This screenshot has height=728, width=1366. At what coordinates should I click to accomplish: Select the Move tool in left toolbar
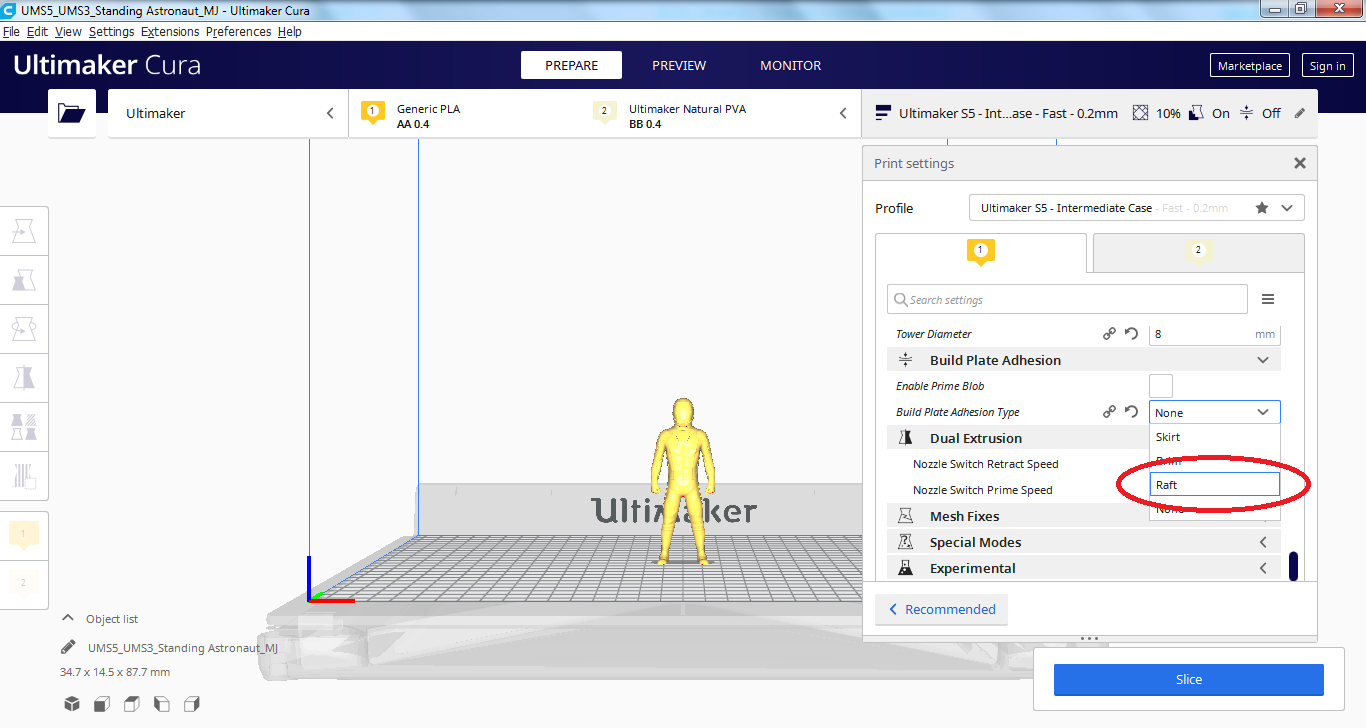click(x=24, y=232)
